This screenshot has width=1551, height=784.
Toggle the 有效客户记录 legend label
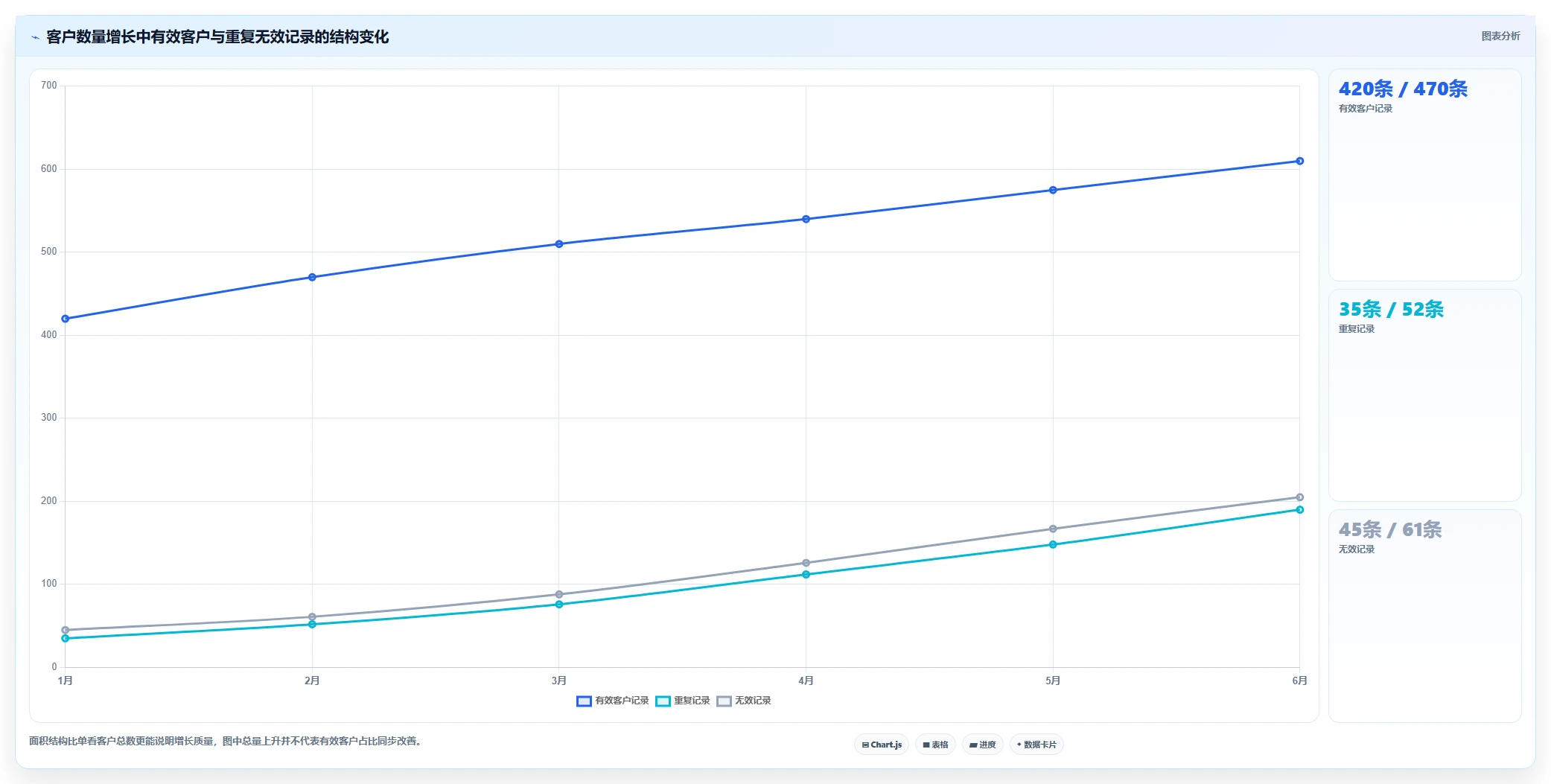click(622, 701)
